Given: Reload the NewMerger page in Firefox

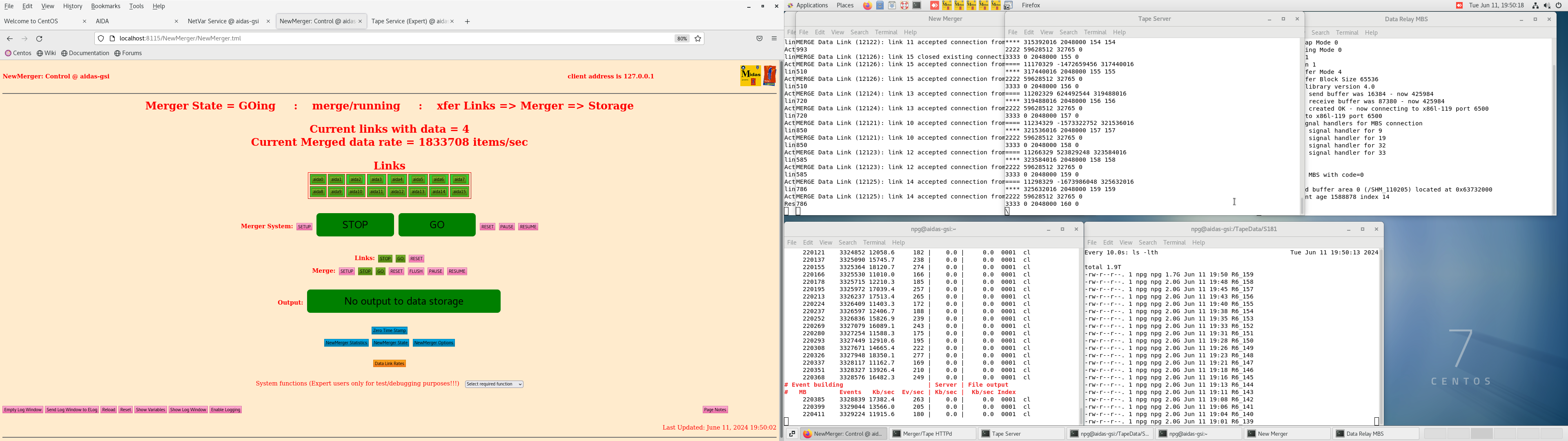Looking at the screenshot, I should tap(40, 39).
